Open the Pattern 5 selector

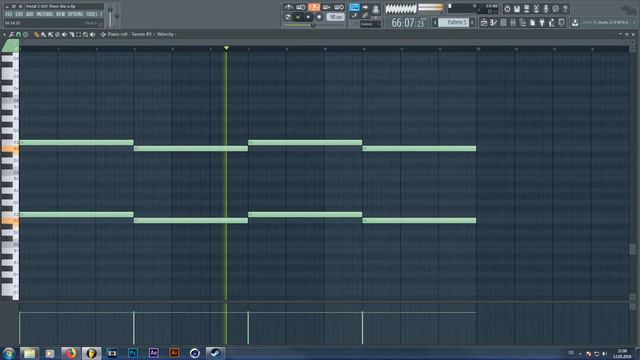[453, 22]
